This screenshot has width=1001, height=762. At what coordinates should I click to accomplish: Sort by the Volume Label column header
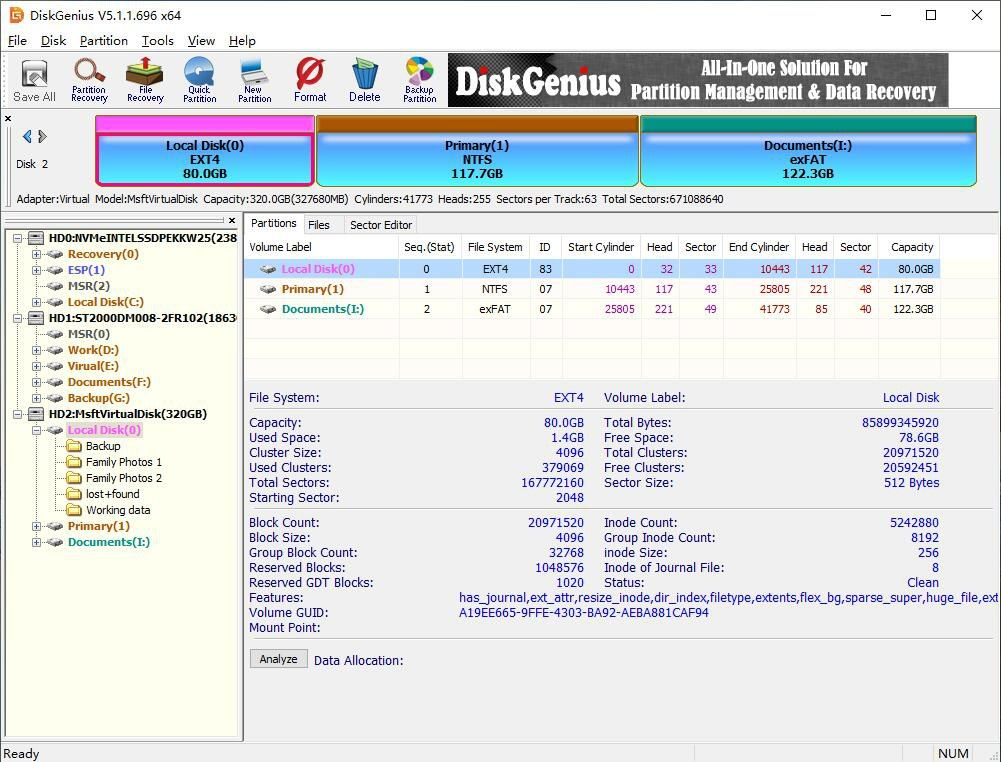321,247
